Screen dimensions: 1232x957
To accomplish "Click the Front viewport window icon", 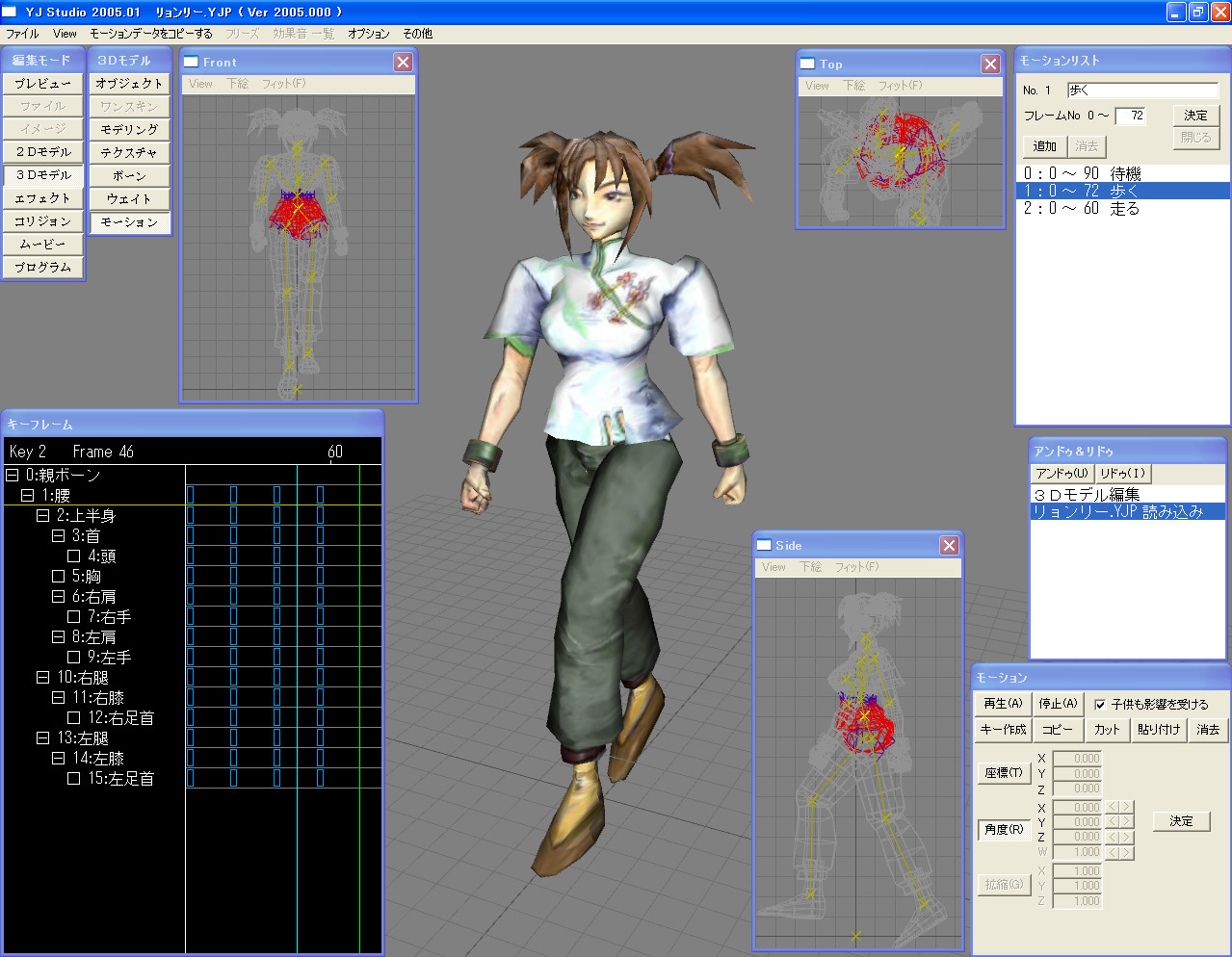I will click(192, 62).
